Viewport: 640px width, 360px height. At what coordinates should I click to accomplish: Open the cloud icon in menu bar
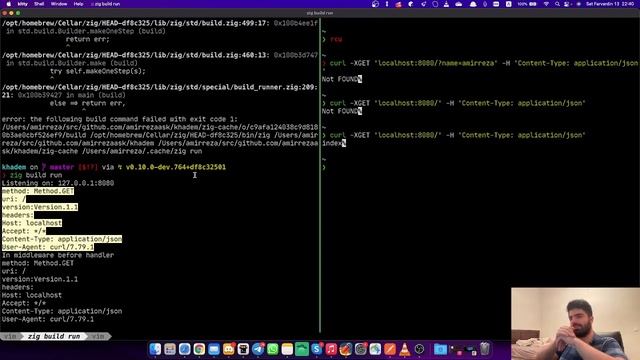(459, 4)
